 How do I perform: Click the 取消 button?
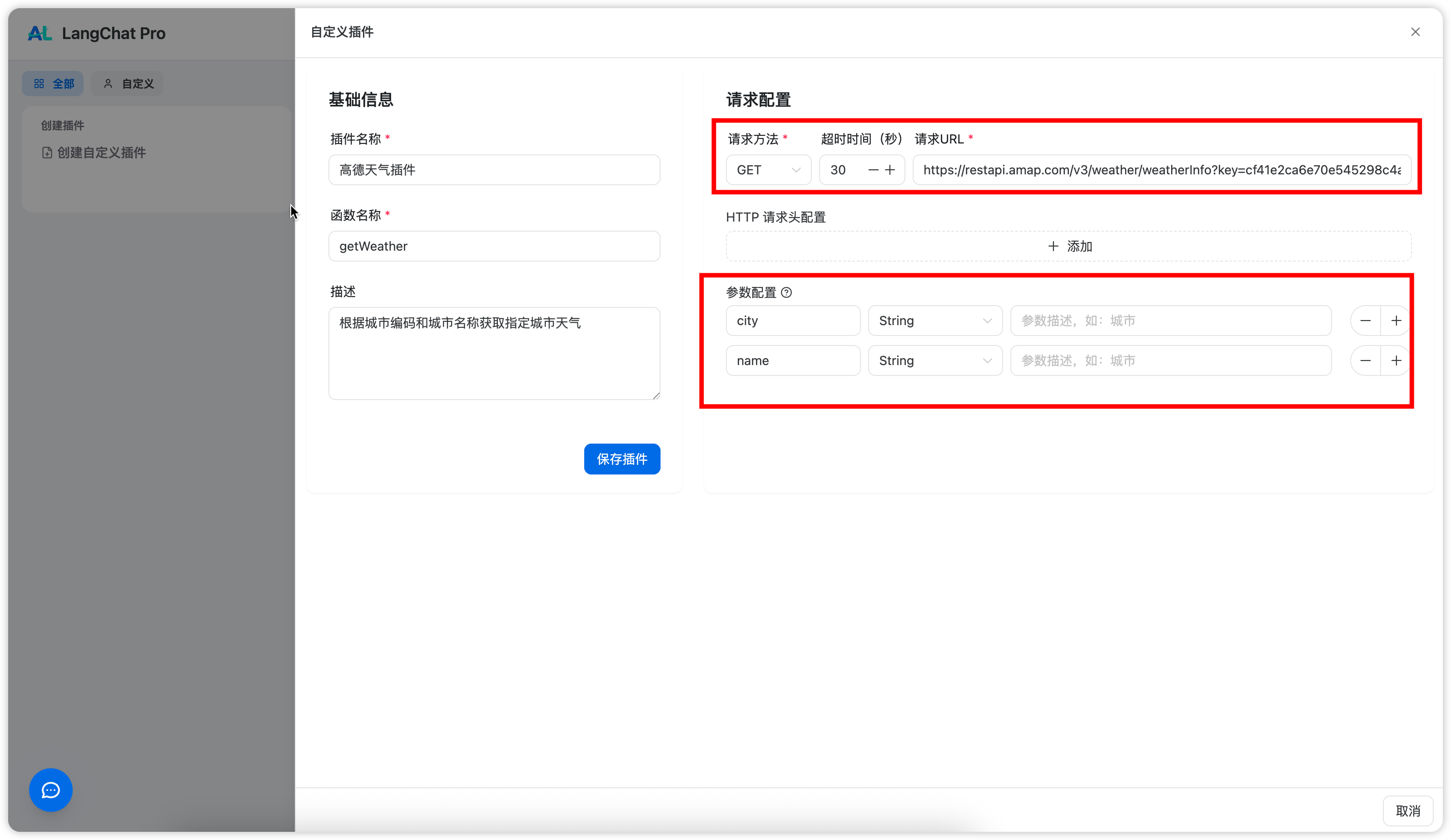coord(1407,810)
